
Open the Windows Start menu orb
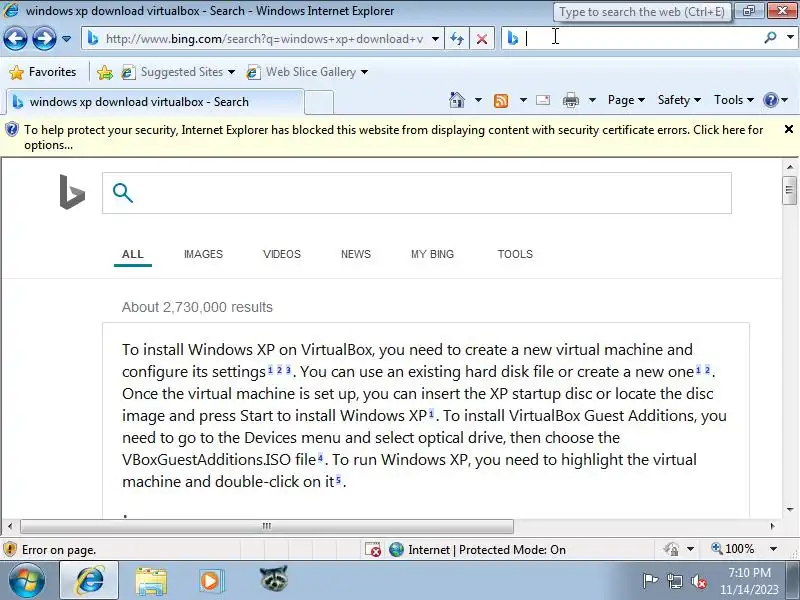(x=27, y=581)
